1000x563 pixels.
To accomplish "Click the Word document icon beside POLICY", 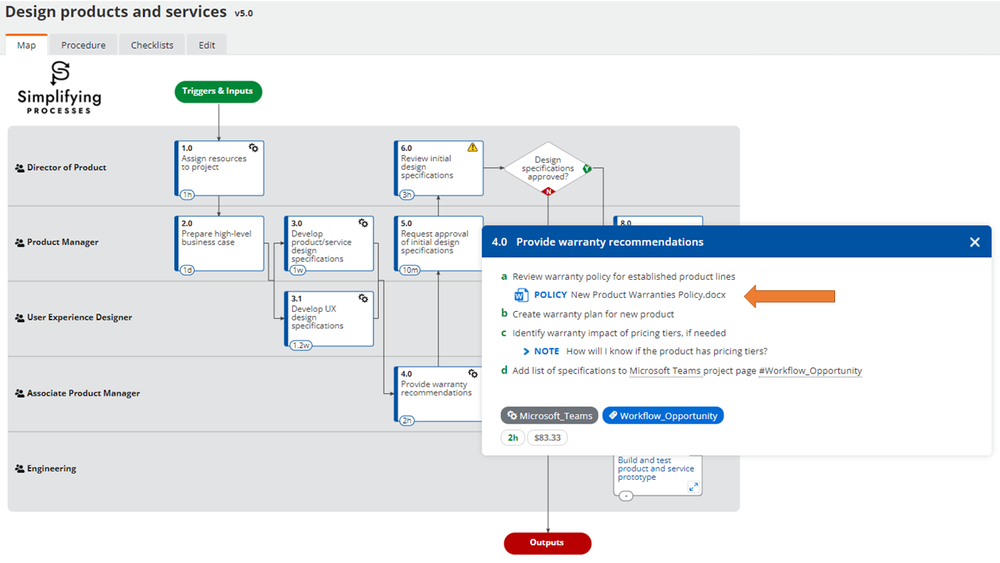I will pos(521,295).
